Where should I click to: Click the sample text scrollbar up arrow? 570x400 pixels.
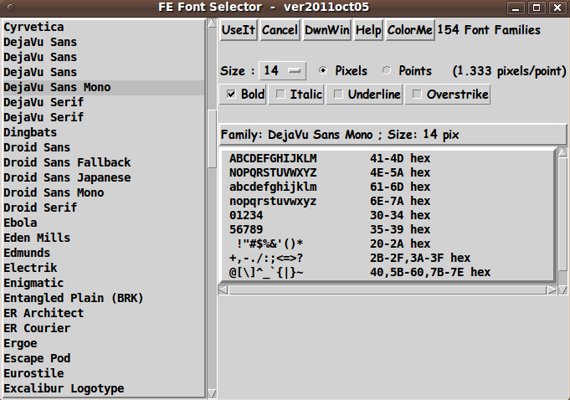pyautogui.click(x=562, y=152)
